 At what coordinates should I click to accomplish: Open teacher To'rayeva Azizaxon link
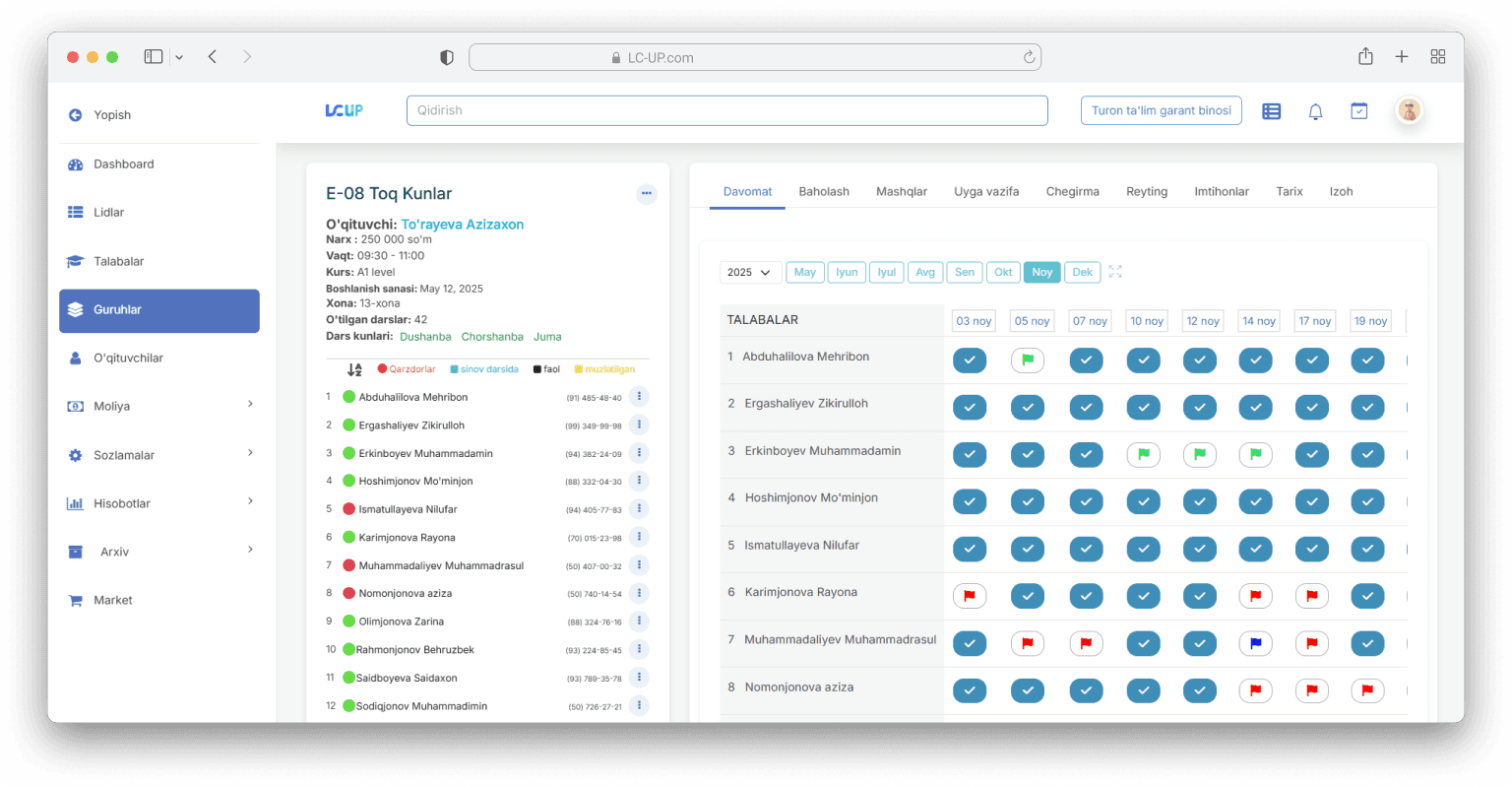(462, 225)
